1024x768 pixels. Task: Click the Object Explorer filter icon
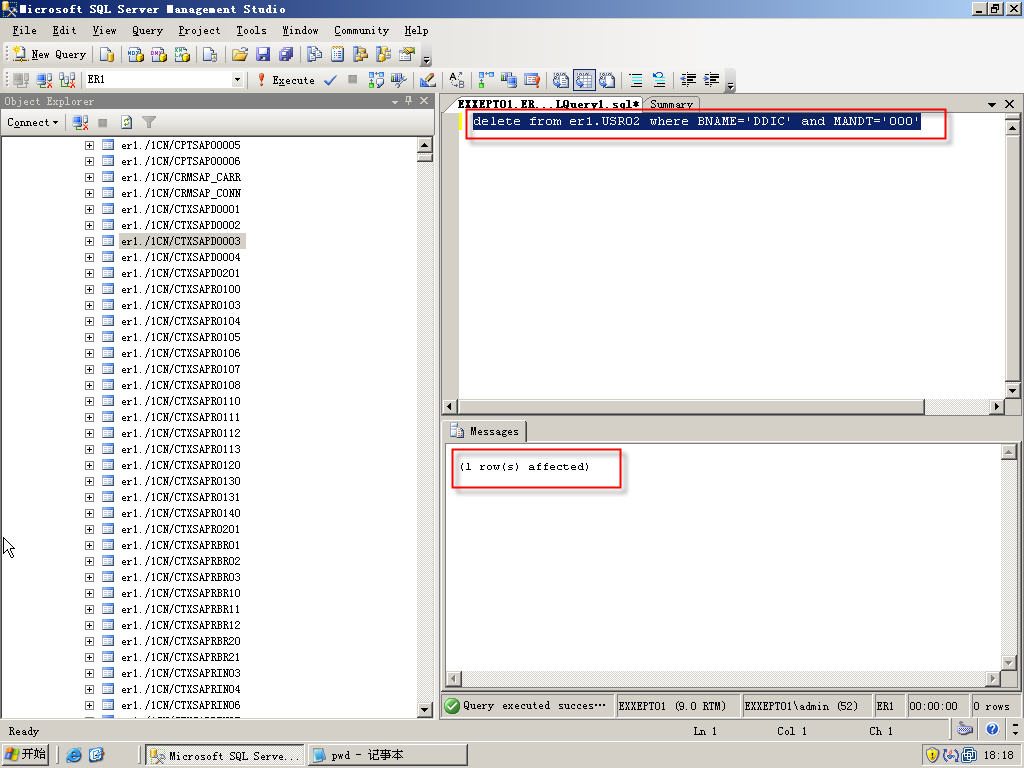point(149,122)
